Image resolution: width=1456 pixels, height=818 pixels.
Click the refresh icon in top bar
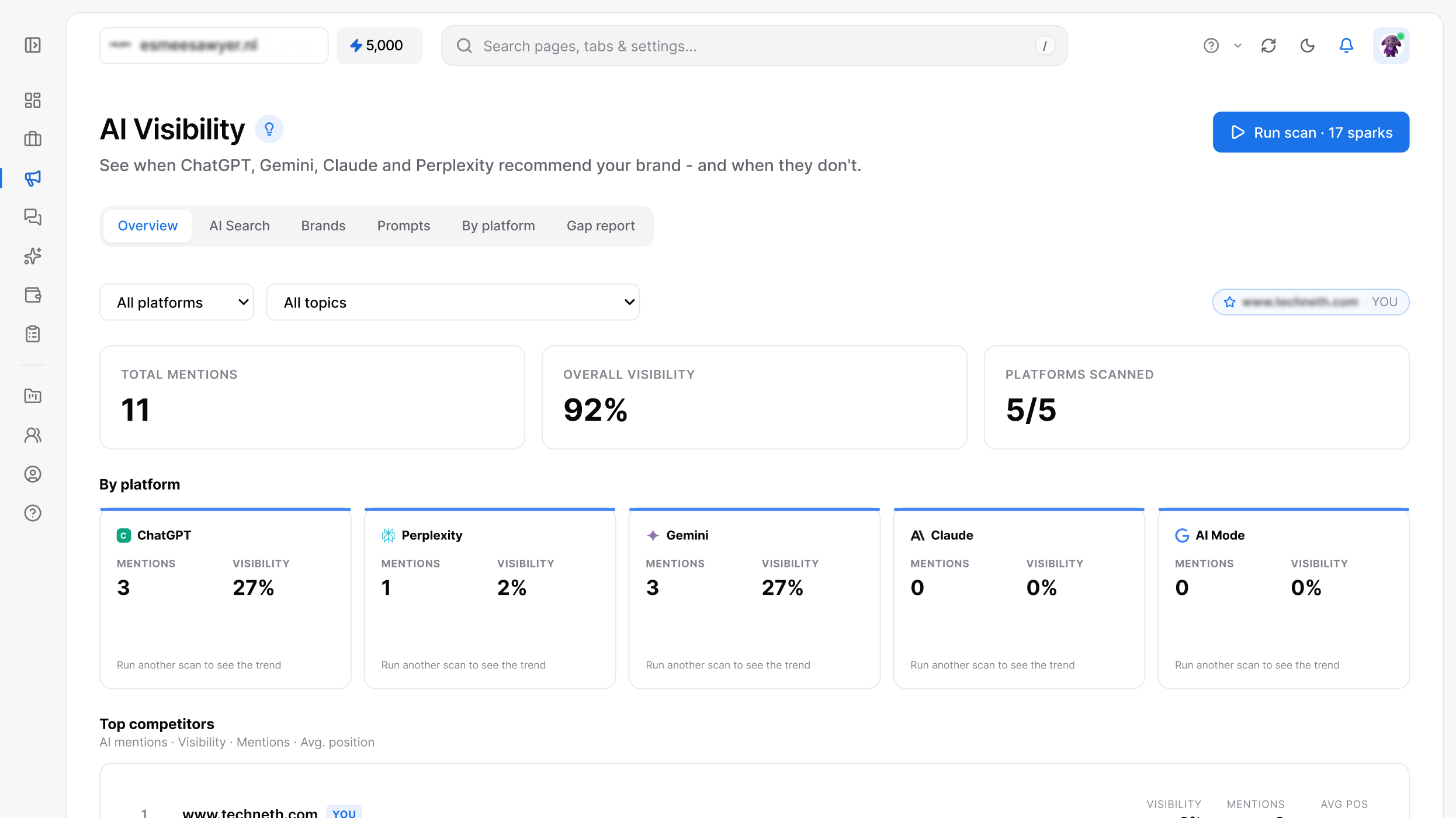[1268, 46]
